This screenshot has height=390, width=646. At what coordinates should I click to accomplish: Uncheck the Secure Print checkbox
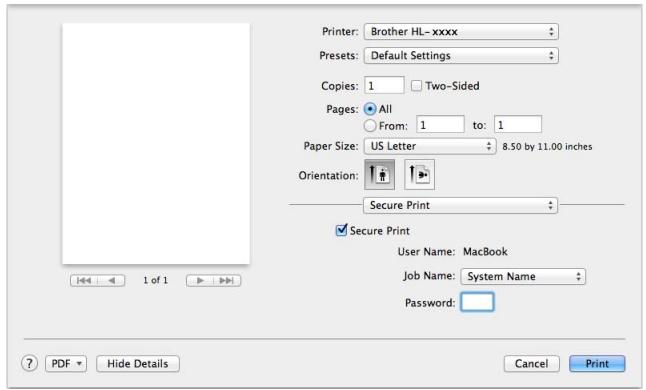pyautogui.click(x=342, y=230)
